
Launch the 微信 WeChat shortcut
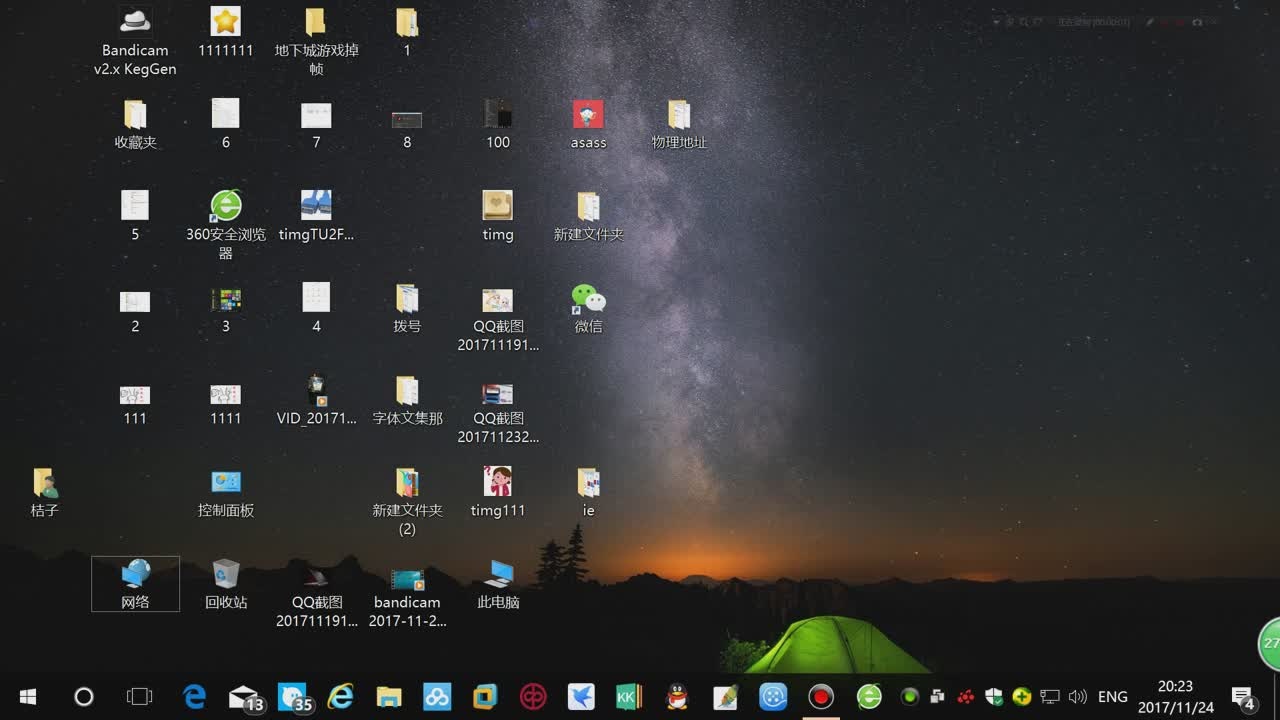588,308
